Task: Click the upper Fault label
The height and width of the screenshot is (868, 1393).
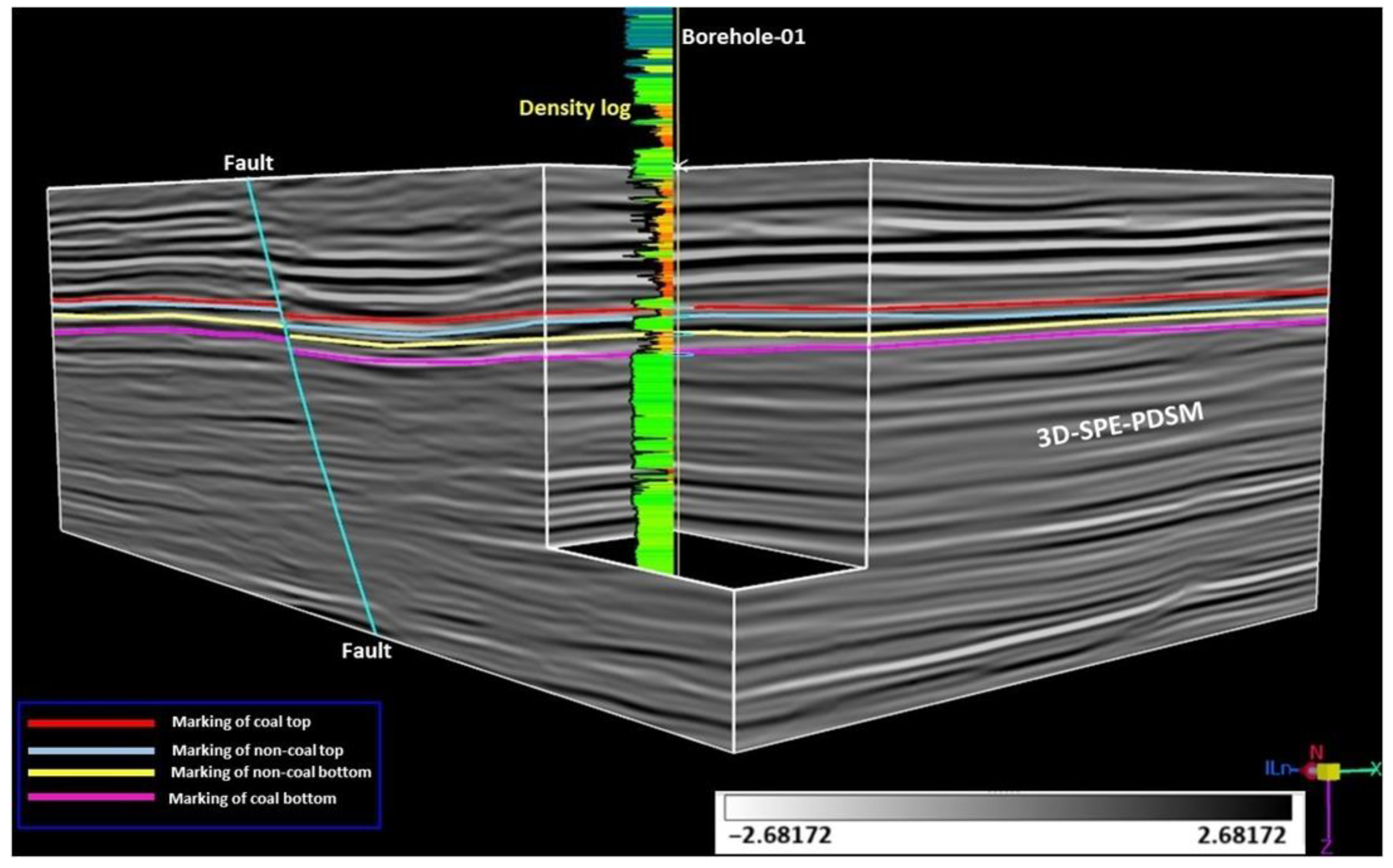Action: tap(248, 163)
